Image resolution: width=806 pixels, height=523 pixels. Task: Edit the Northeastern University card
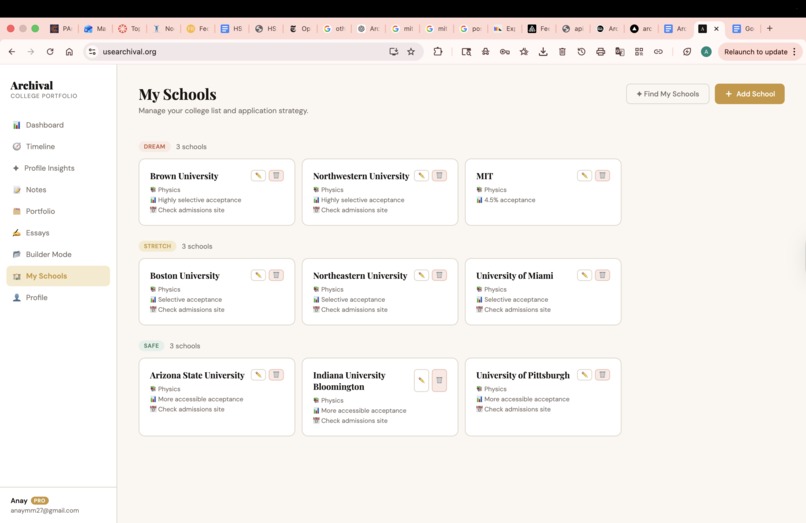coord(422,275)
